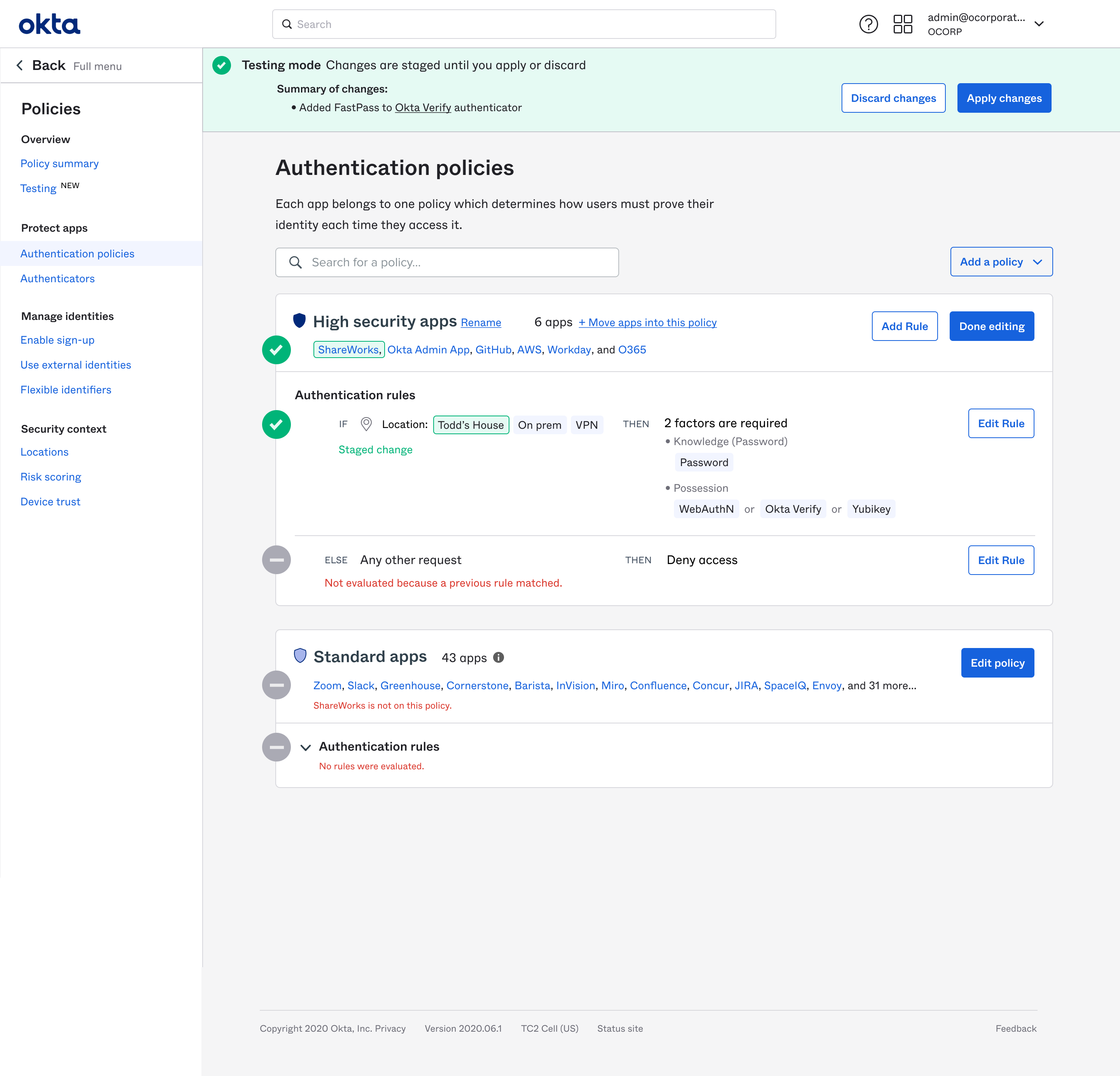Open the help question mark icon
This screenshot has width=1120, height=1076.
(x=868, y=24)
